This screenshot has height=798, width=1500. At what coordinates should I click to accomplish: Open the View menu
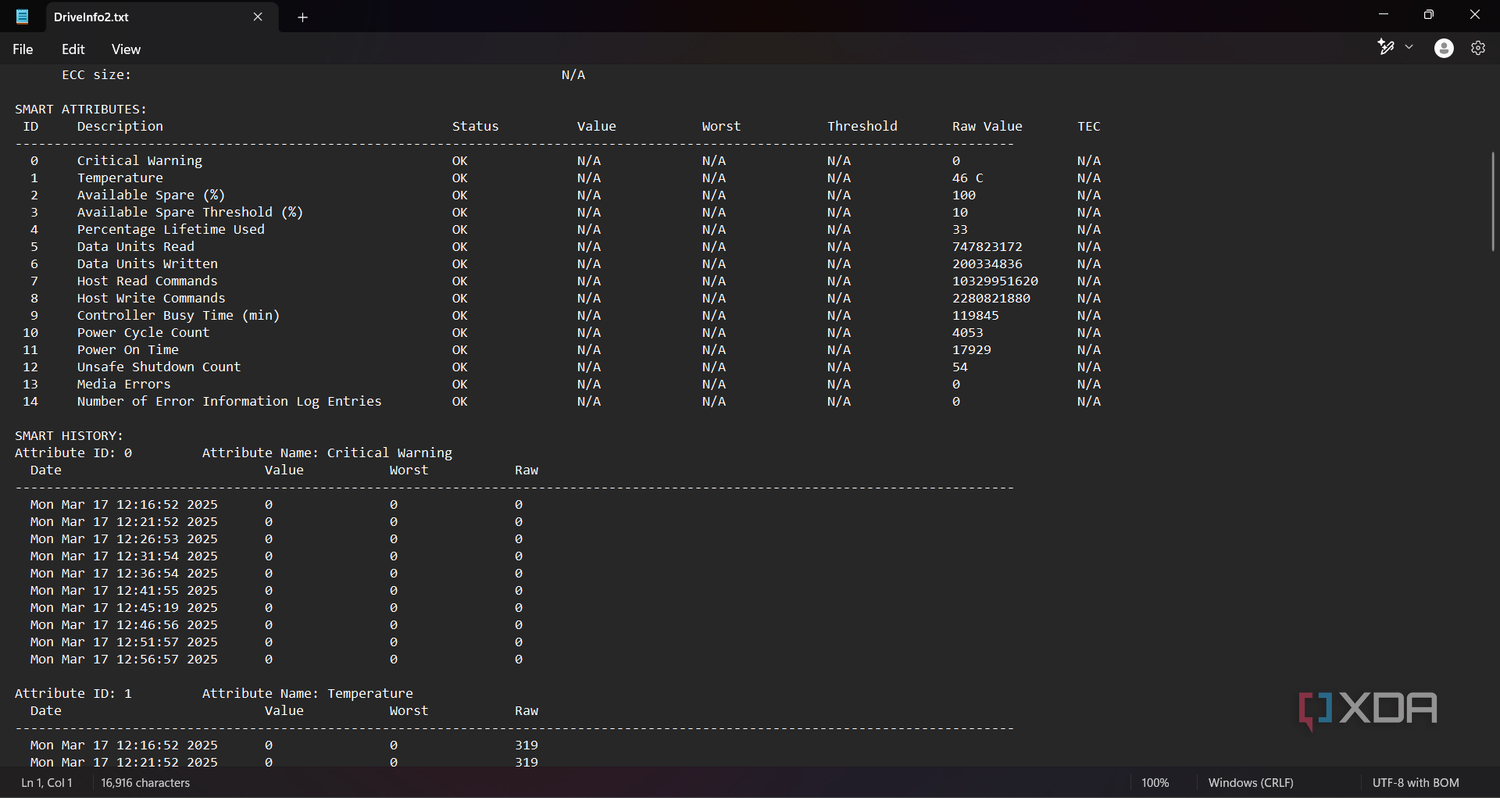pos(126,49)
